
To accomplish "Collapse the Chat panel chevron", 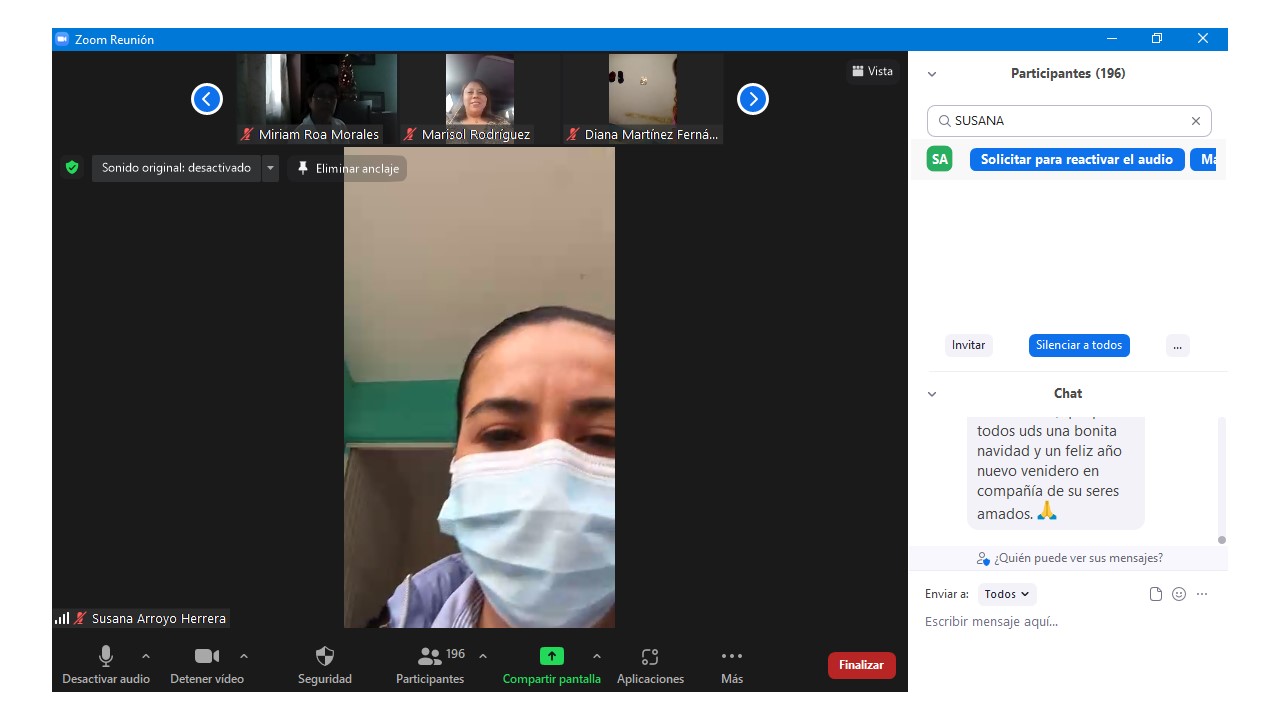I will (x=932, y=394).
